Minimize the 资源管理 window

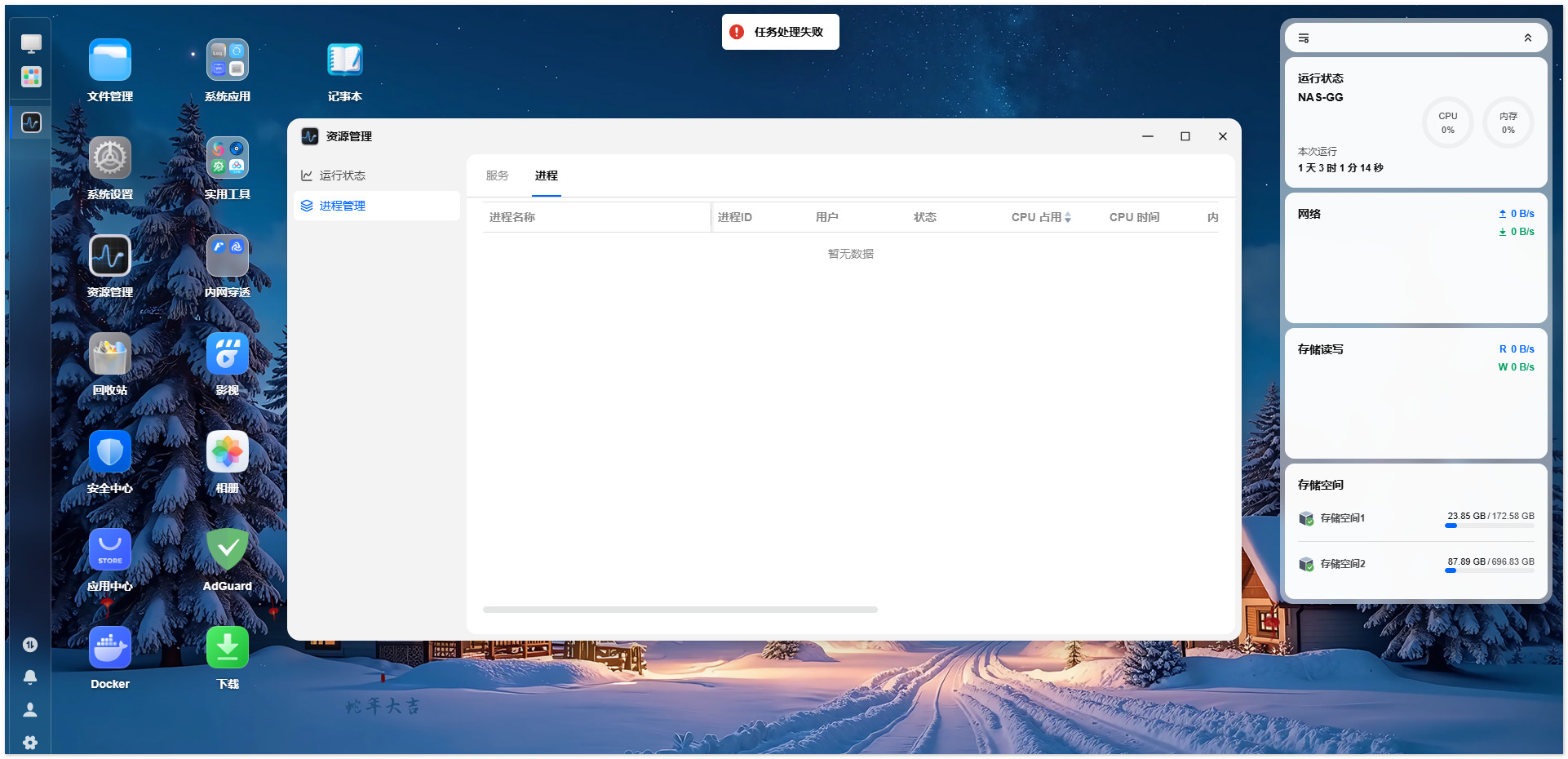coord(1148,136)
